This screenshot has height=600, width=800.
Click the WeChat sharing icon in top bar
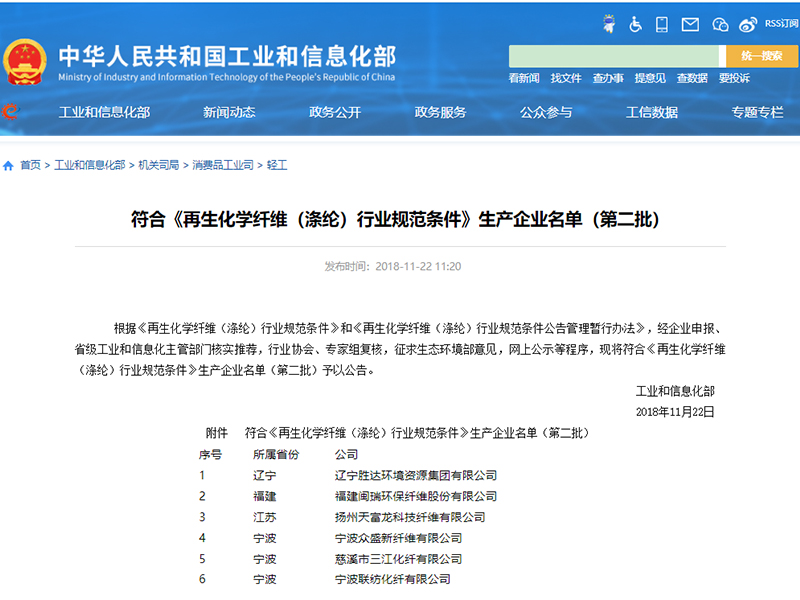coord(719,23)
